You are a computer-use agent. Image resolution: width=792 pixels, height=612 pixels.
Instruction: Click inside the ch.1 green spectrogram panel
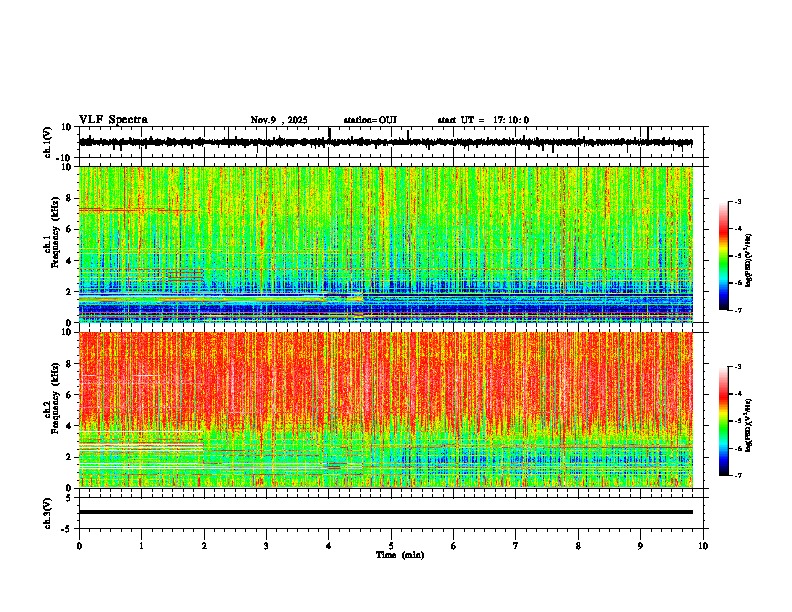[x=385, y=244]
